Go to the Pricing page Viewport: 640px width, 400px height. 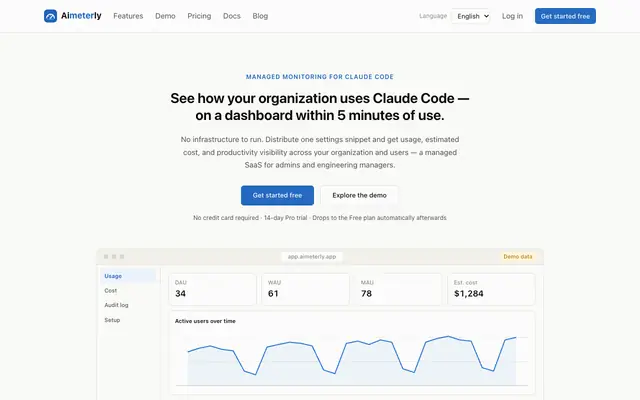(x=199, y=16)
